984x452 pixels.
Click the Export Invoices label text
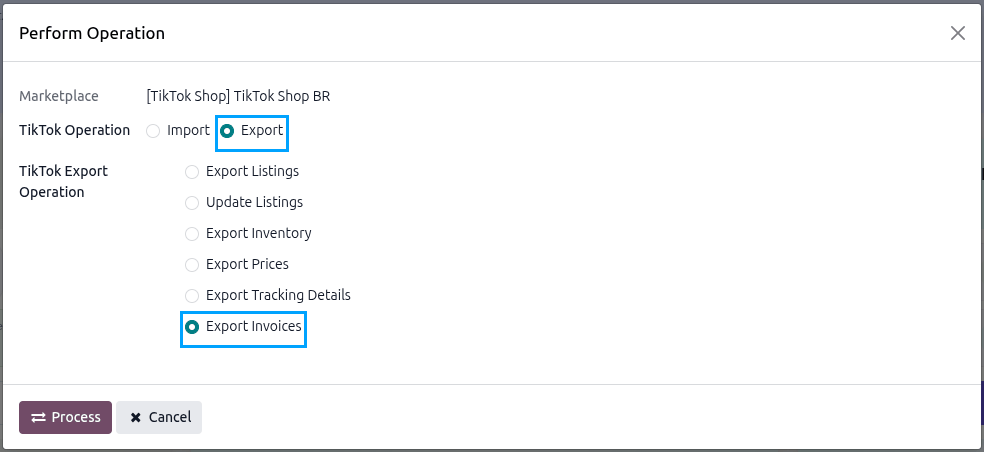tap(254, 326)
